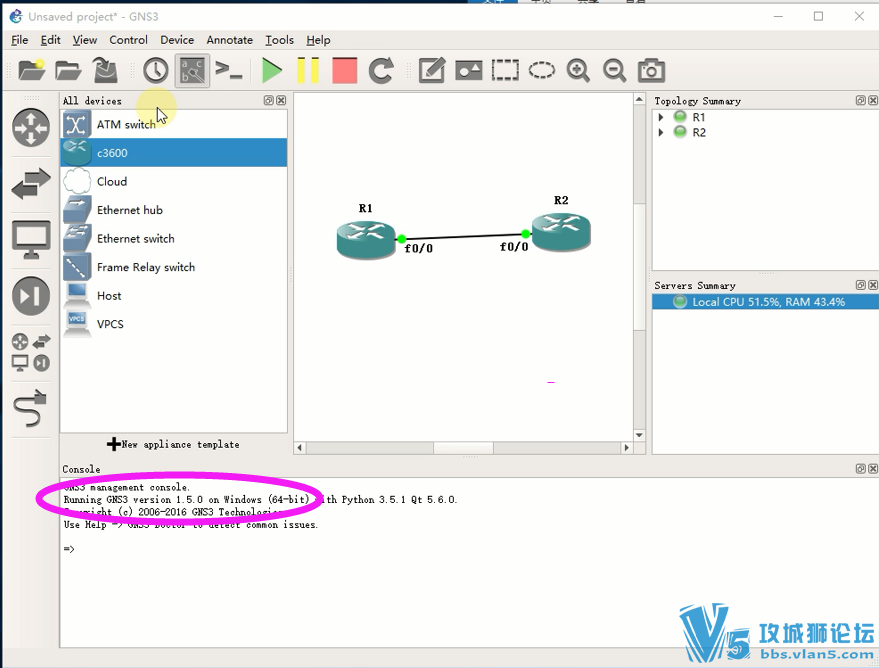Close the All devices panel
Viewport: 879px width, 668px height.
pos(281,100)
